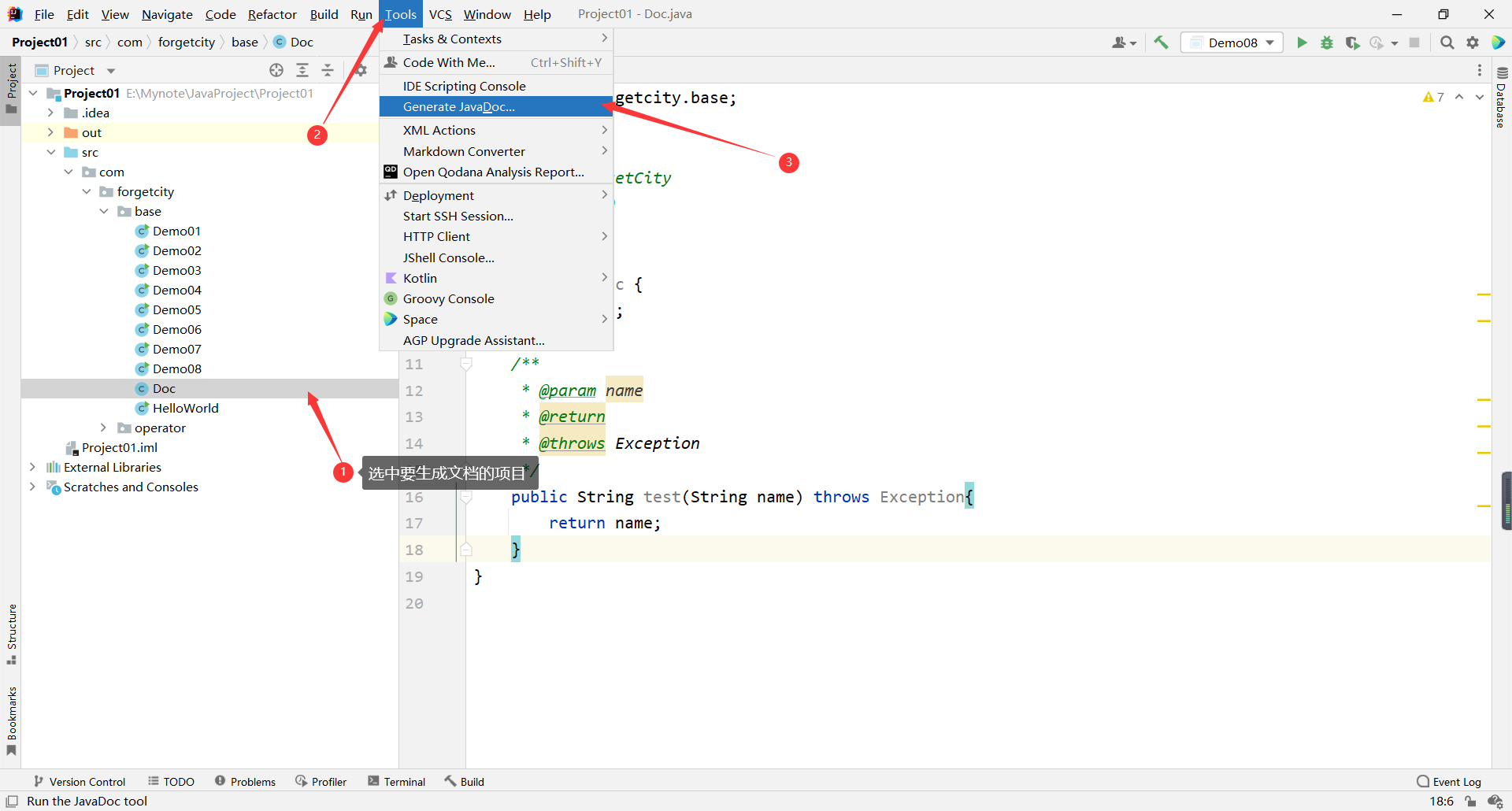Screen dimensions: 1512x811
Task: Go to previous highlighted error arrow
Action: point(1459,97)
